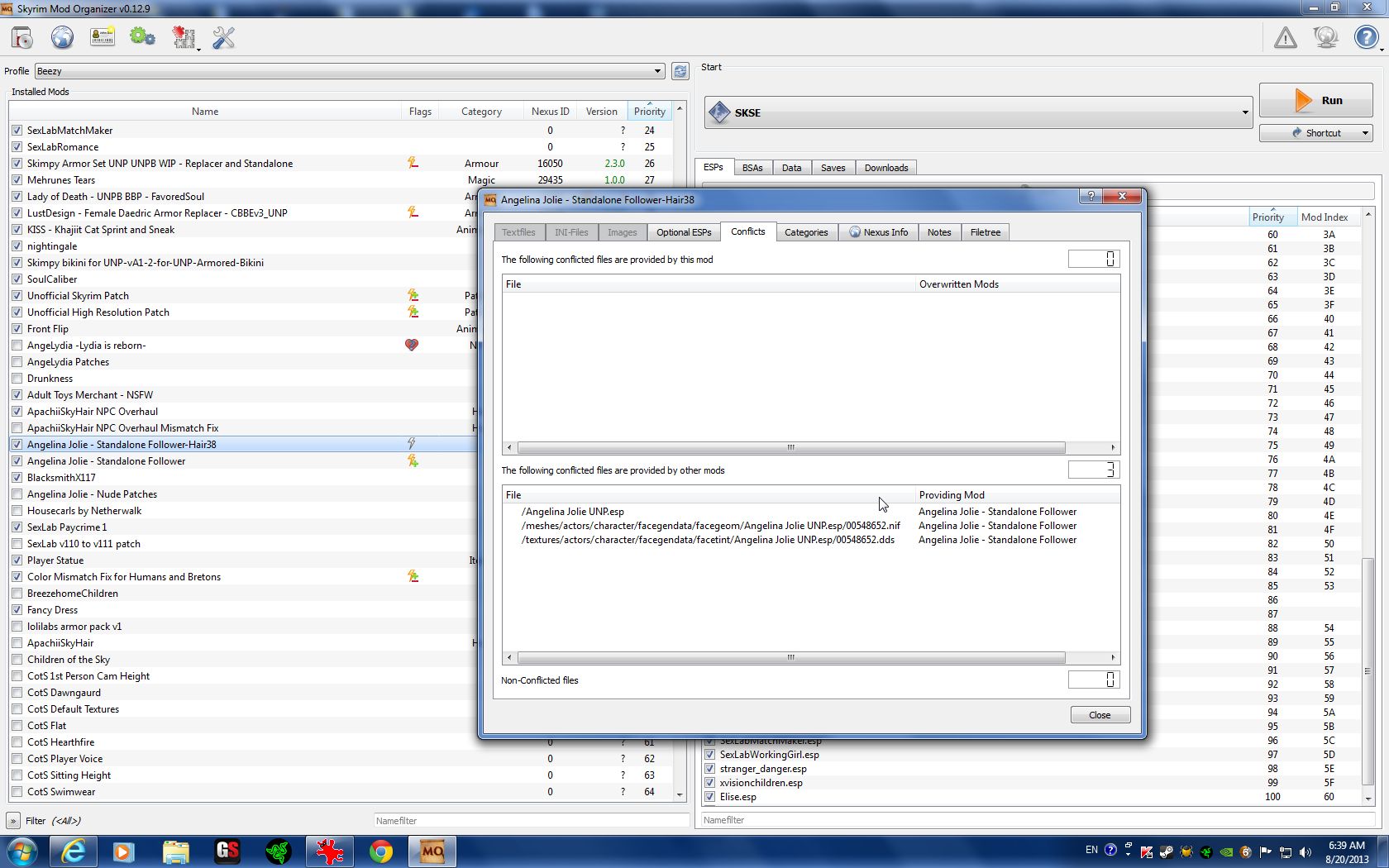The width and height of the screenshot is (1389, 868).
Task: Open settings with the wrench icon
Action: [x=223, y=38]
